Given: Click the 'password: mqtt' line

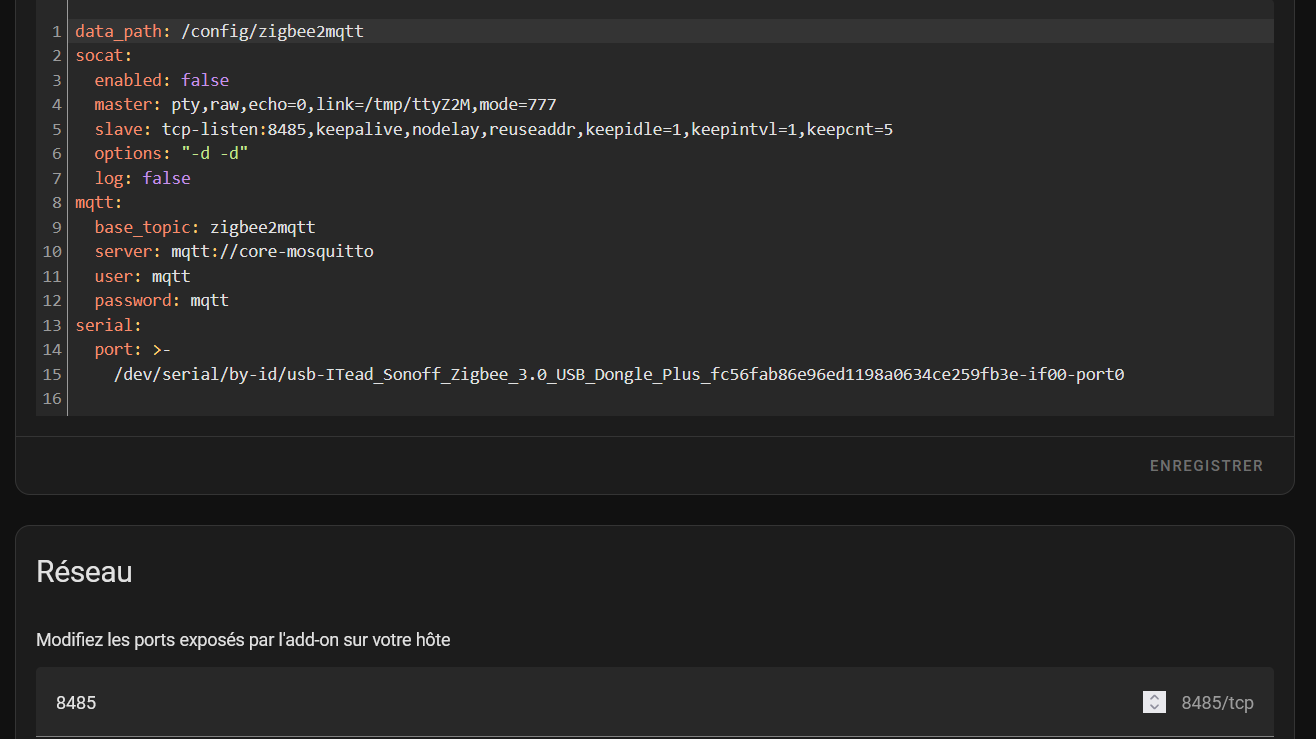Looking at the screenshot, I should pyautogui.click(x=161, y=301).
